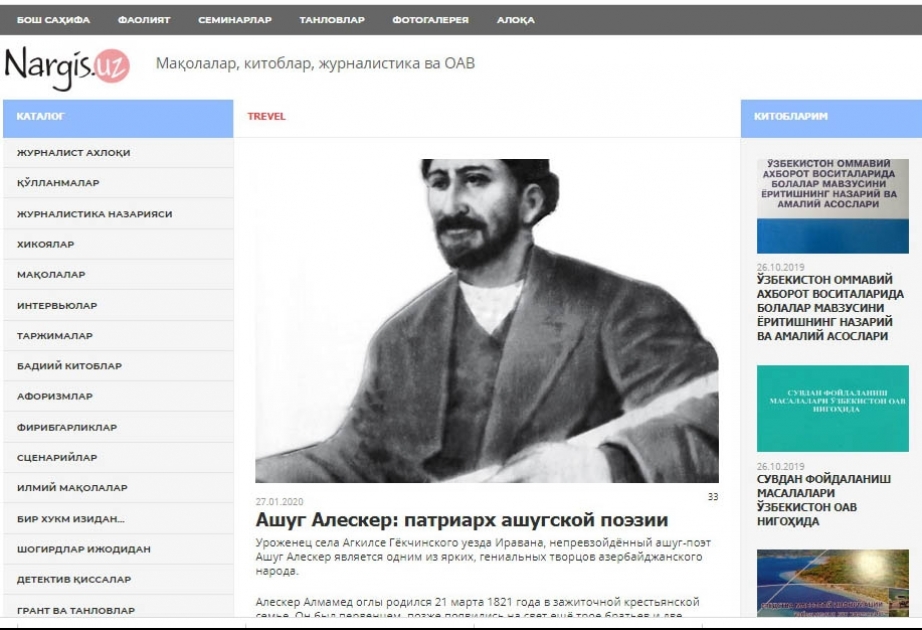
Task: Click the КАТАЛОГ sidebar header
Action: coord(118,118)
